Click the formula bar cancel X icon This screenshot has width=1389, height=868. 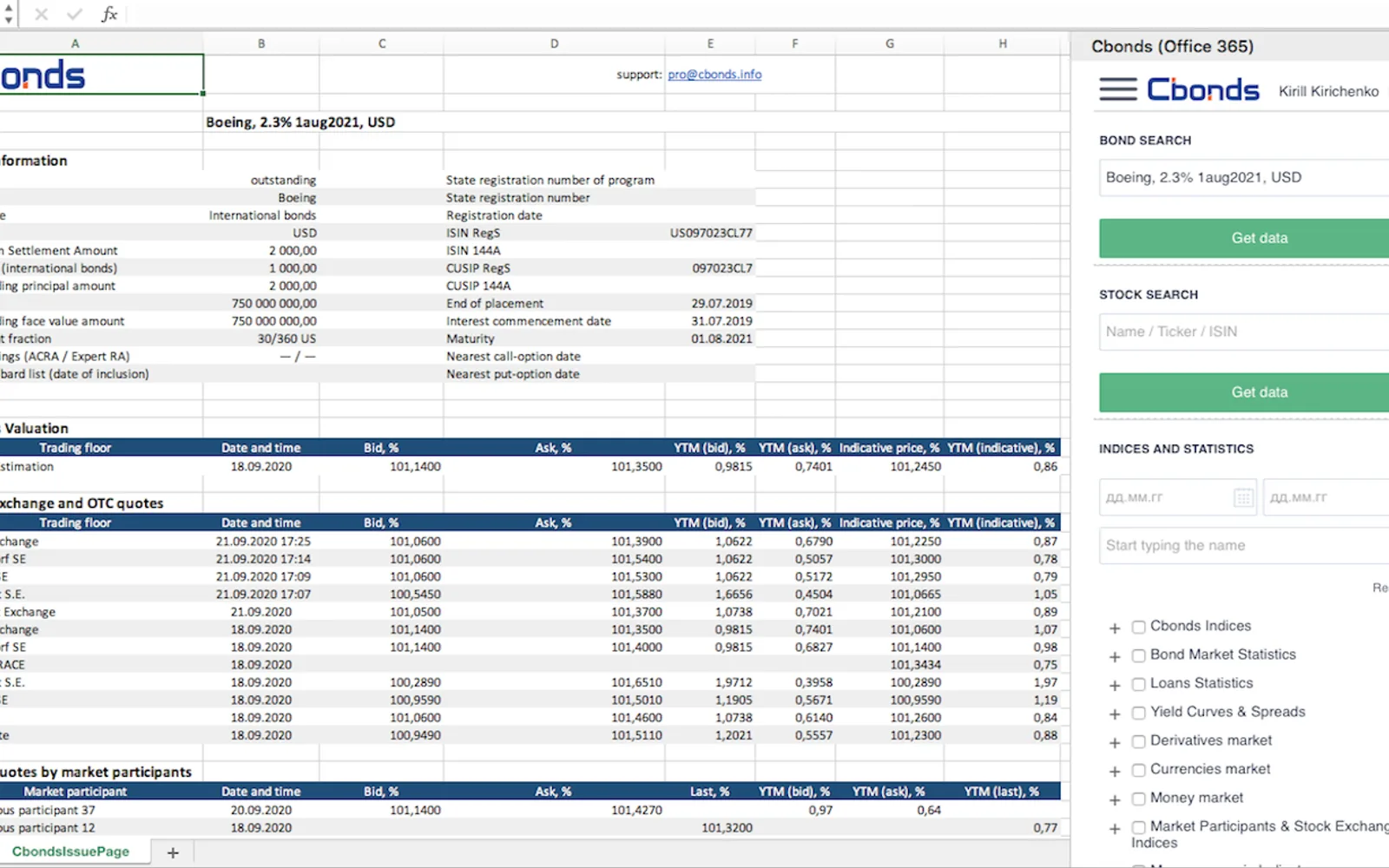[x=42, y=14]
